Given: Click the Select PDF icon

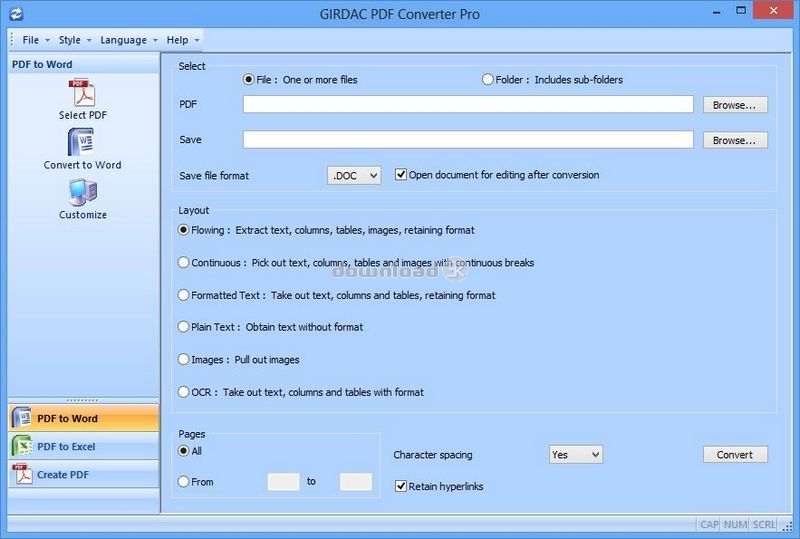Looking at the screenshot, I should click(x=82, y=92).
